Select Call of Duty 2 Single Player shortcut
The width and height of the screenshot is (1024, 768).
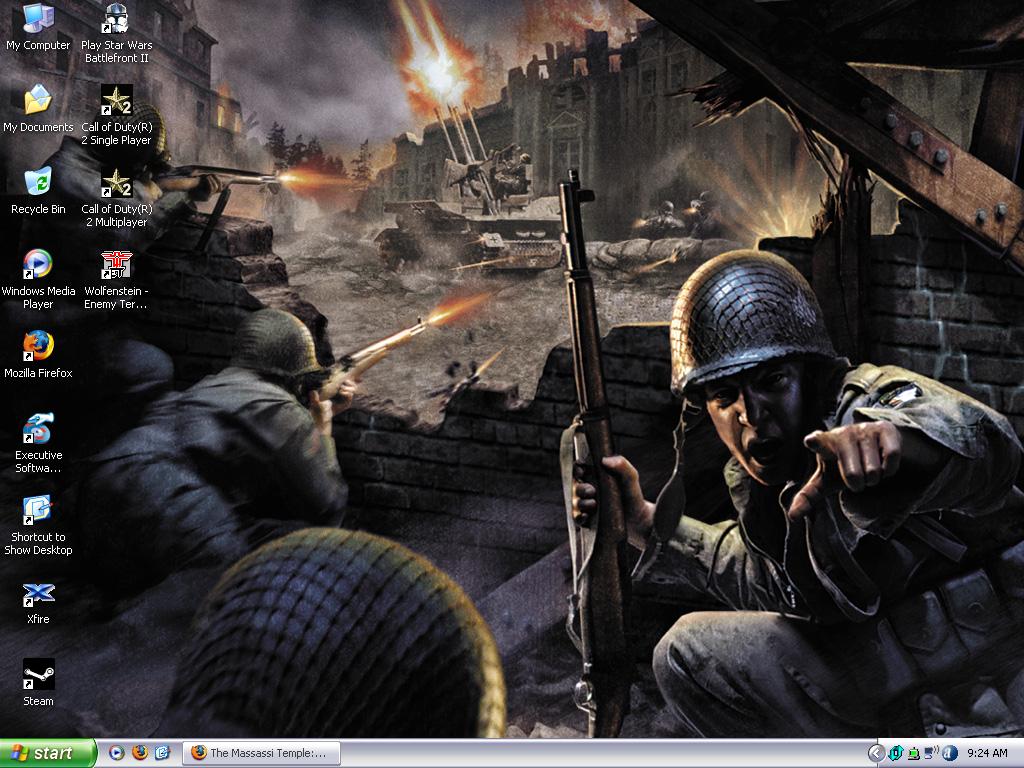(116, 116)
